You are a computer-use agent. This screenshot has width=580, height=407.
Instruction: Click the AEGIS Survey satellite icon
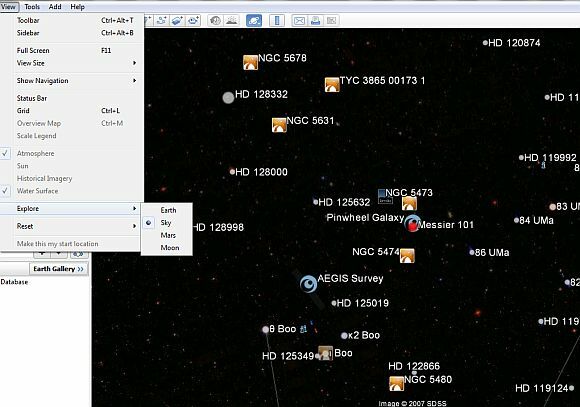(x=308, y=284)
